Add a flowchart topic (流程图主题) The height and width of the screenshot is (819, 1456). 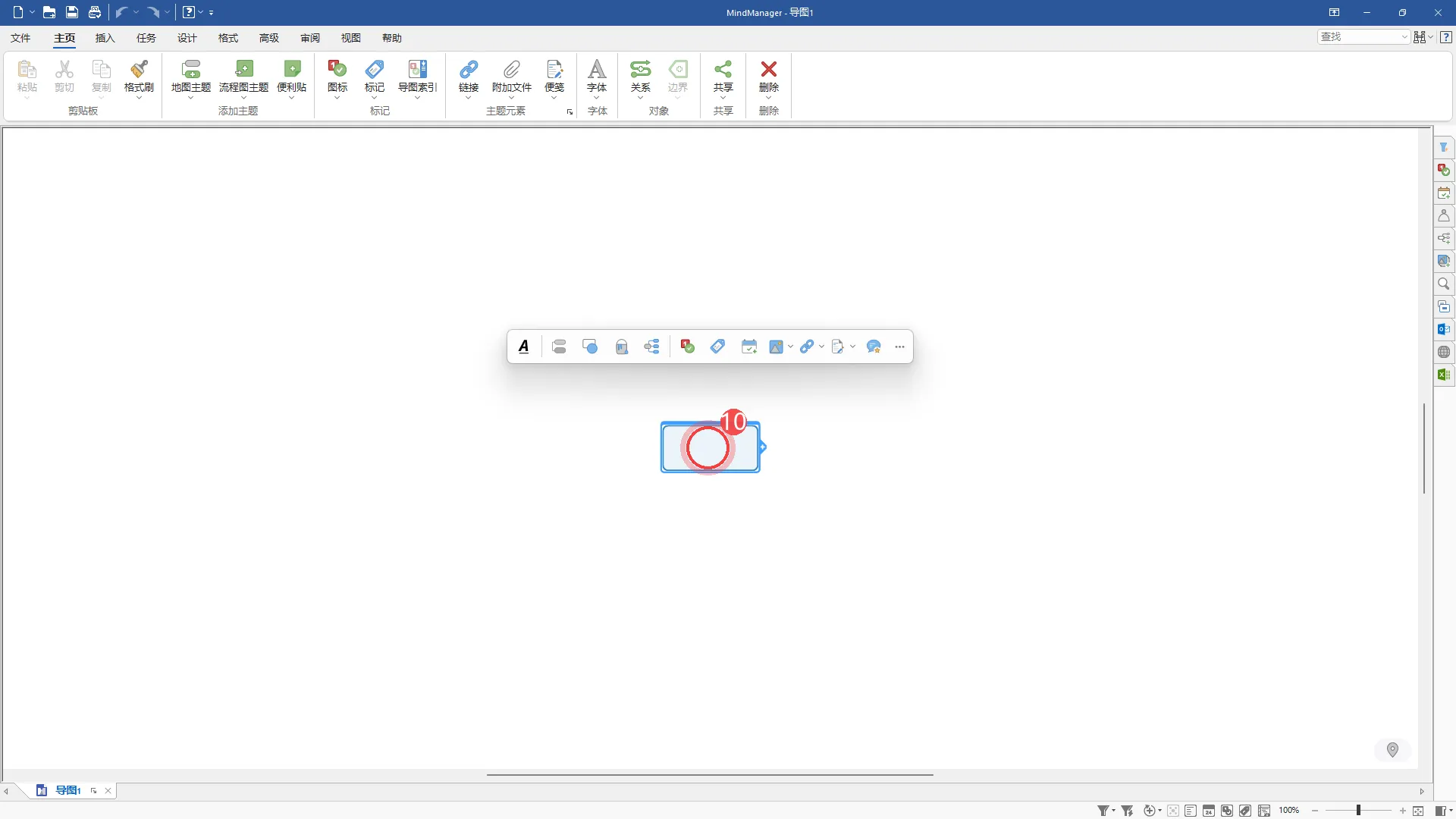[x=243, y=77]
